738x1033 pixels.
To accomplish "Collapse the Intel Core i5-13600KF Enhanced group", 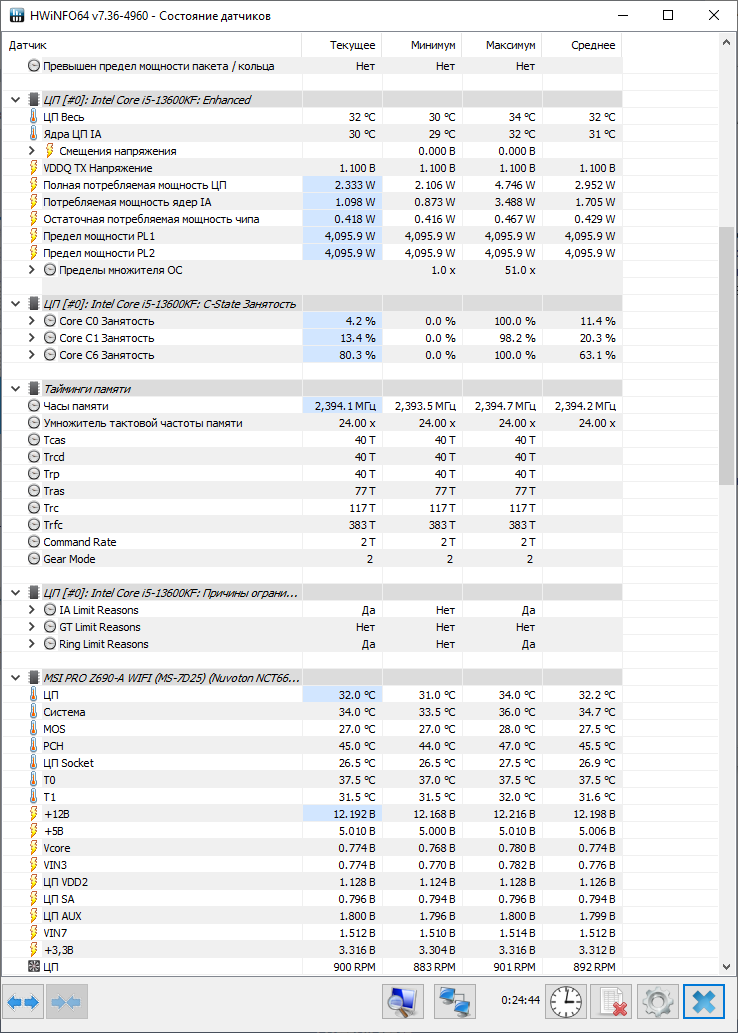I will point(15,100).
